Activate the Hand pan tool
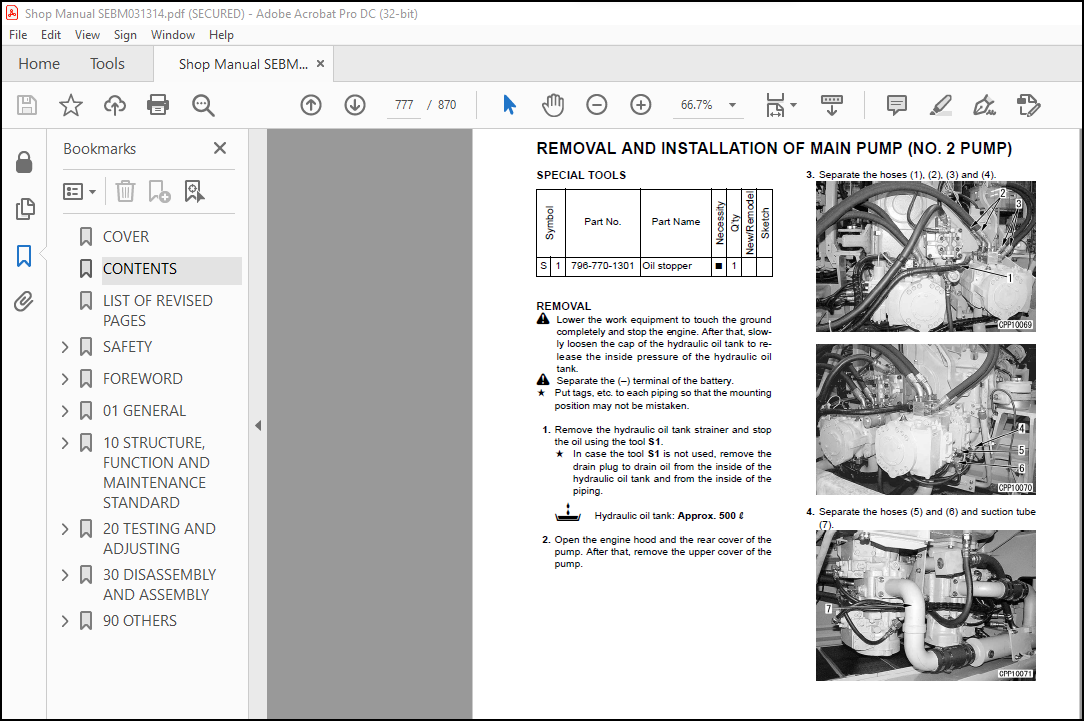Image resolution: width=1084 pixels, height=721 pixels. point(553,105)
